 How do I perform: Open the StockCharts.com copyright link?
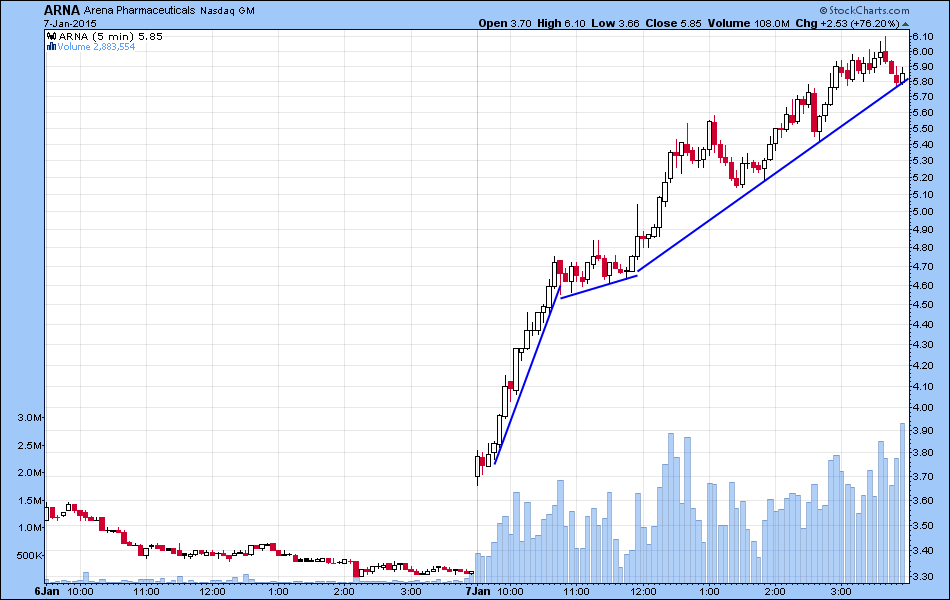pos(864,10)
